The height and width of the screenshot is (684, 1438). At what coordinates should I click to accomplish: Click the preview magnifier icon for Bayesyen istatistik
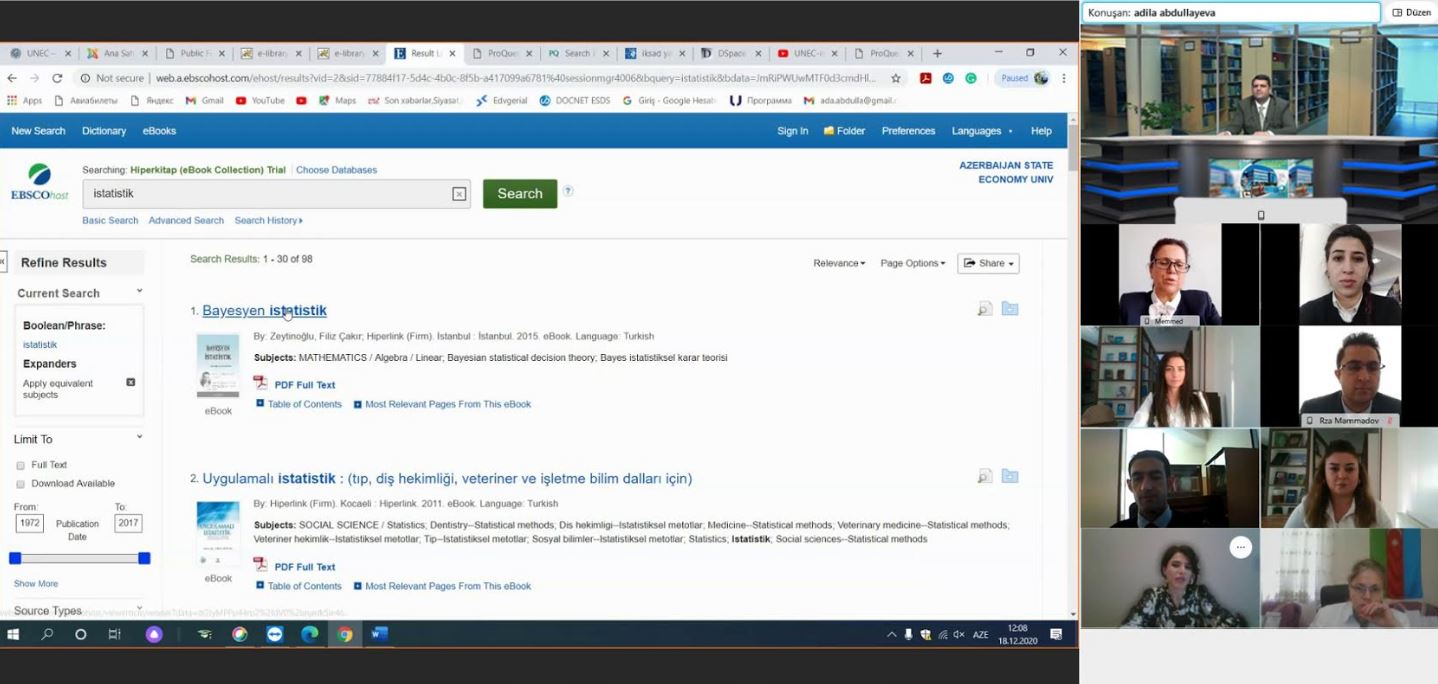[985, 309]
